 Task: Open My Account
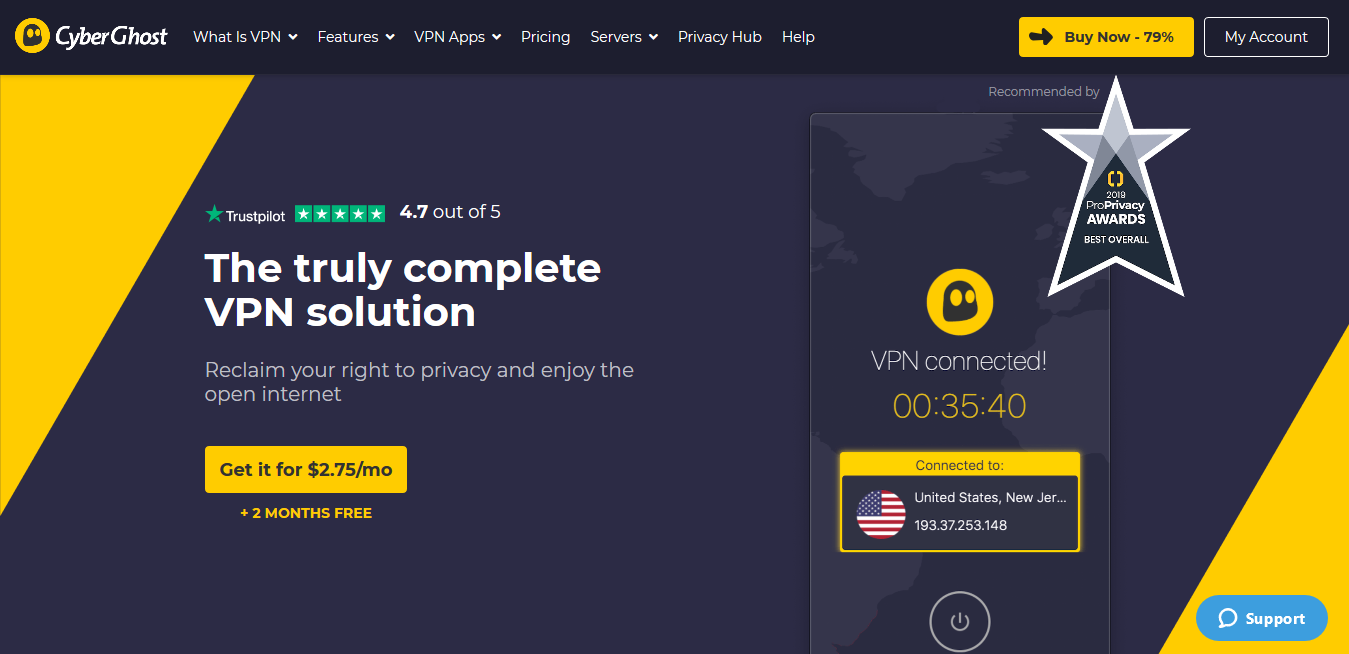coord(1266,37)
